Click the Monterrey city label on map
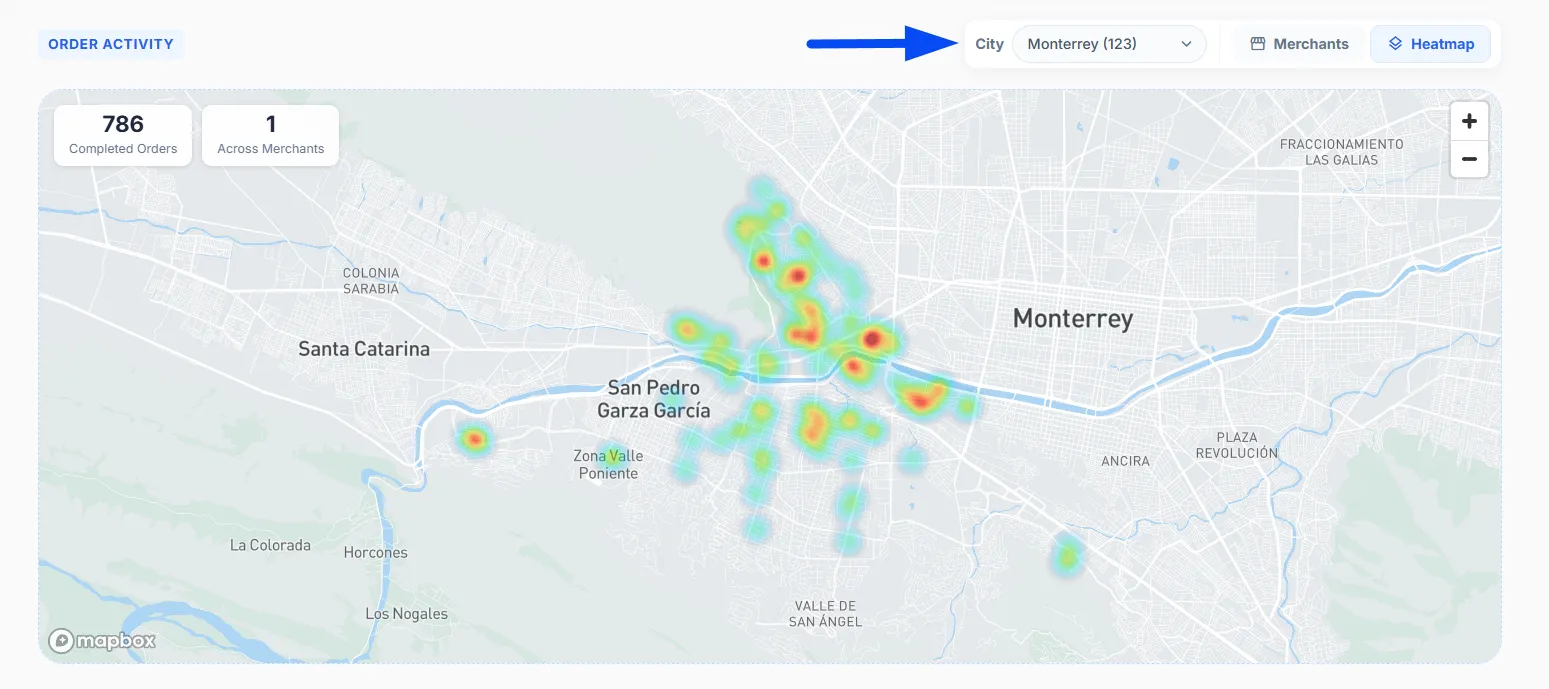 coord(1073,319)
